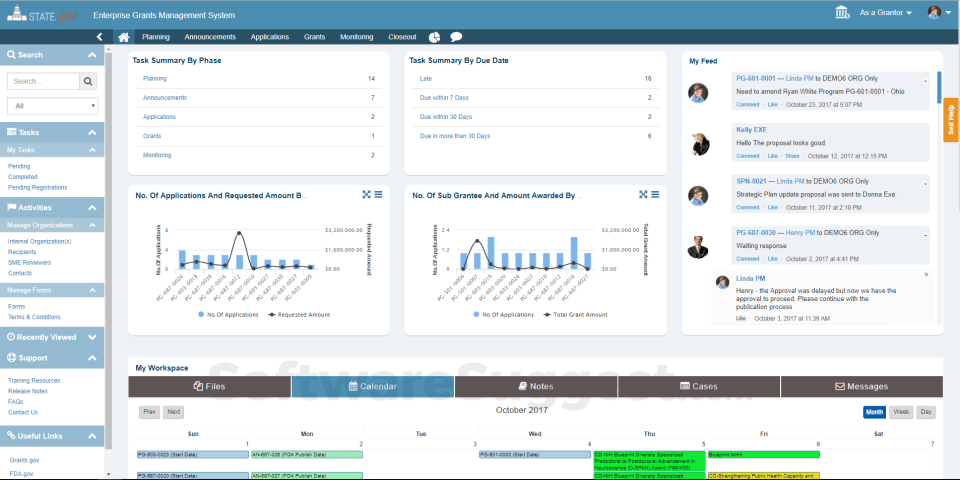Open the Monitoring menu

(x=356, y=37)
